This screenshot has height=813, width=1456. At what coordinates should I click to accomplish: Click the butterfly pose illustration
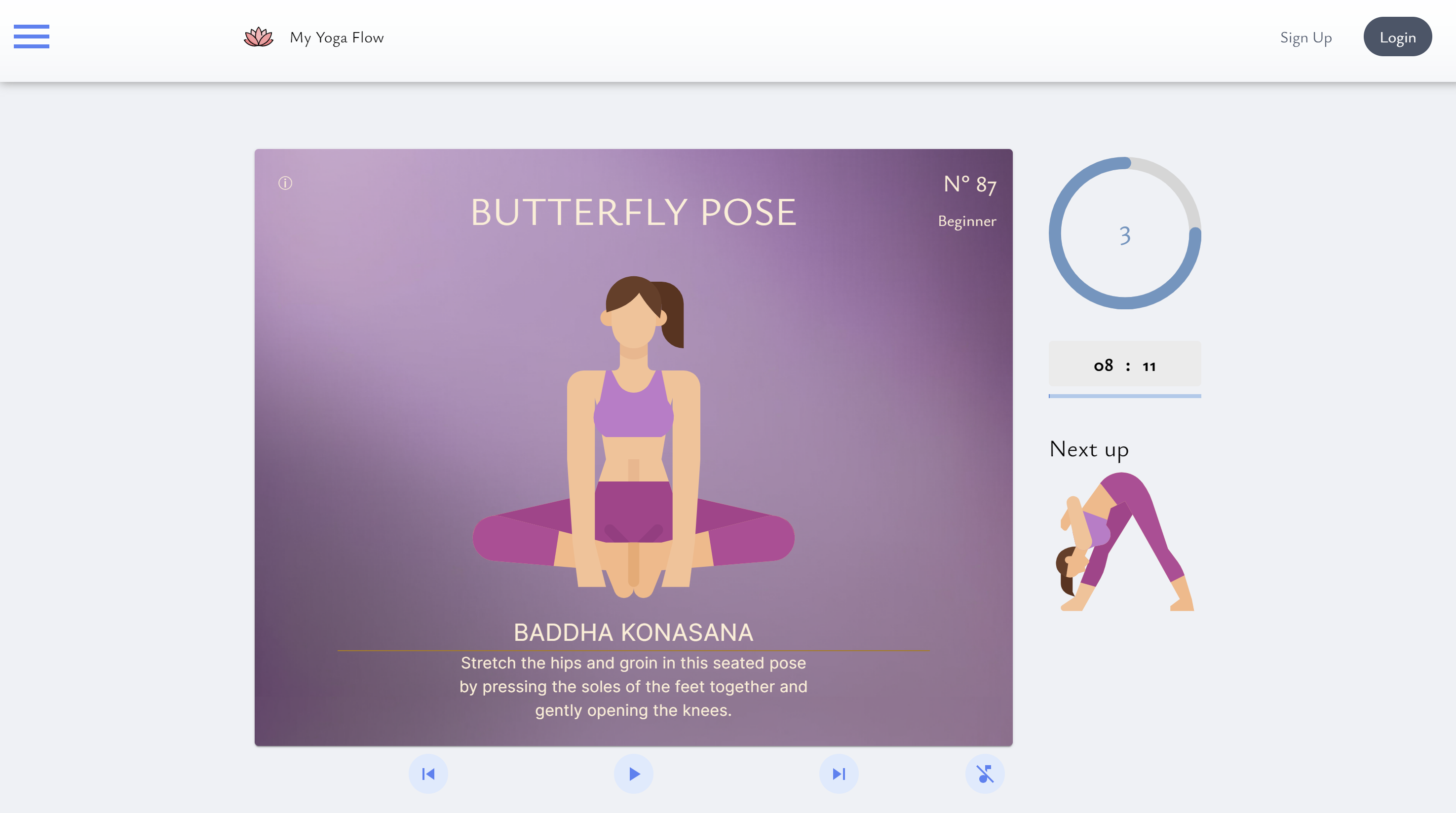click(633, 437)
